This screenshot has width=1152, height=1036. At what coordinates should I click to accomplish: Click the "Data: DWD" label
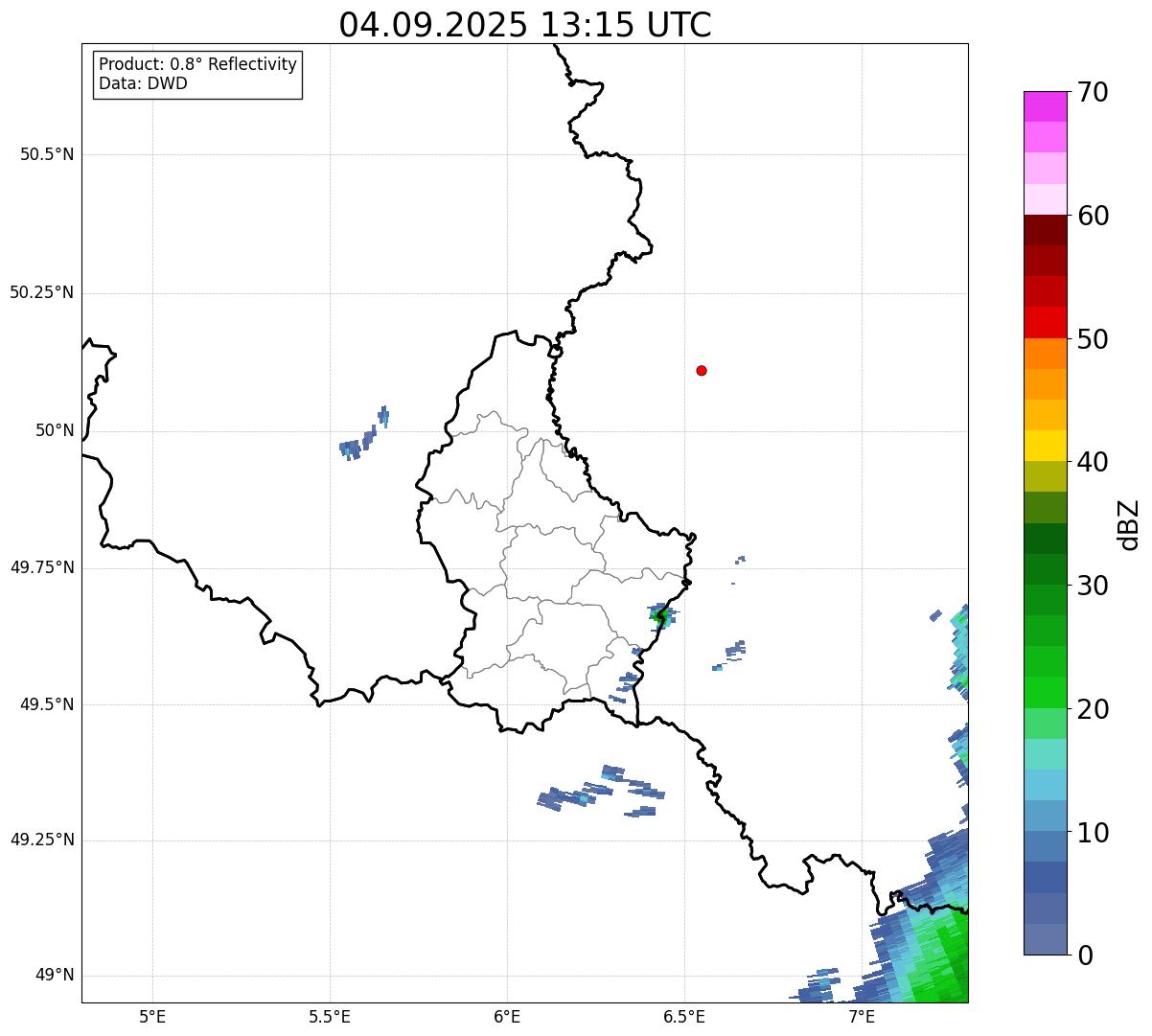[143, 83]
